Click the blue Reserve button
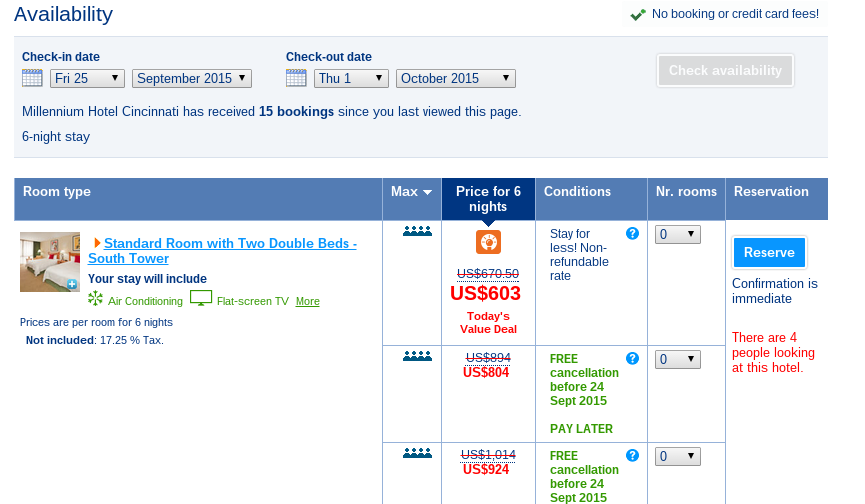This screenshot has width=865, height=504. pyautogui.click(x=769, y=253)
